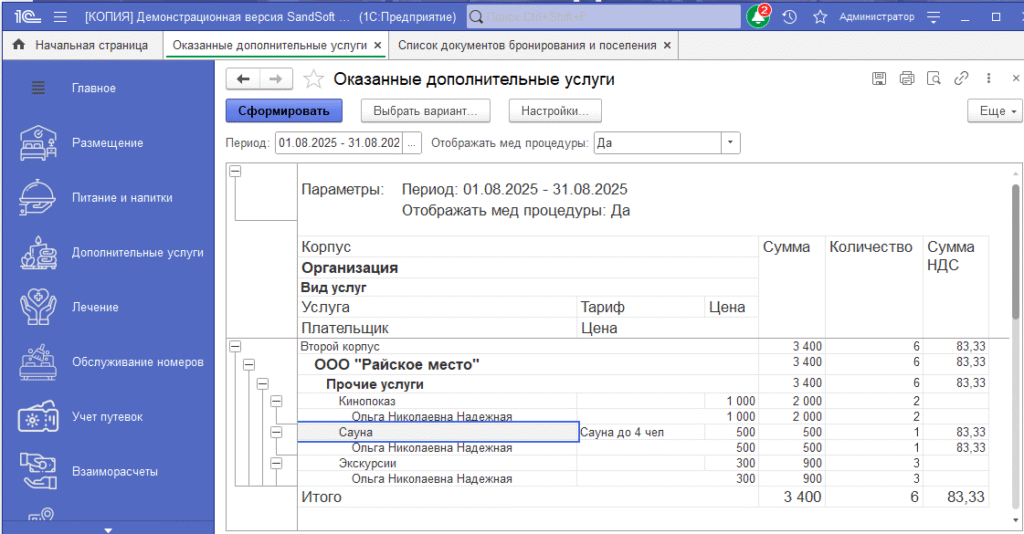
Task: Add report to favorites with star icon
Action: click(x=313, y=79)
